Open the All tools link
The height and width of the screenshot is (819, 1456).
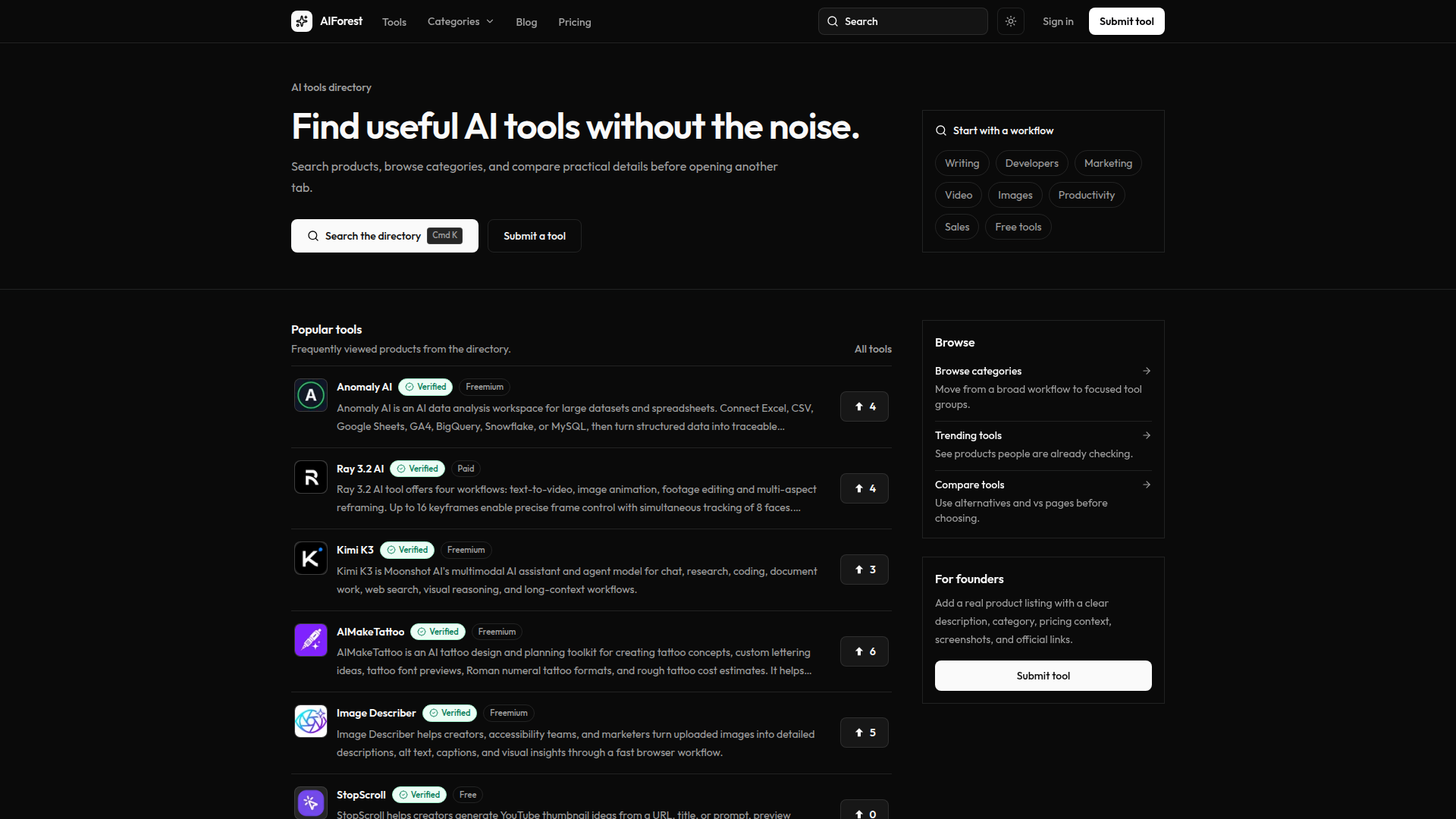pos(873,349)
